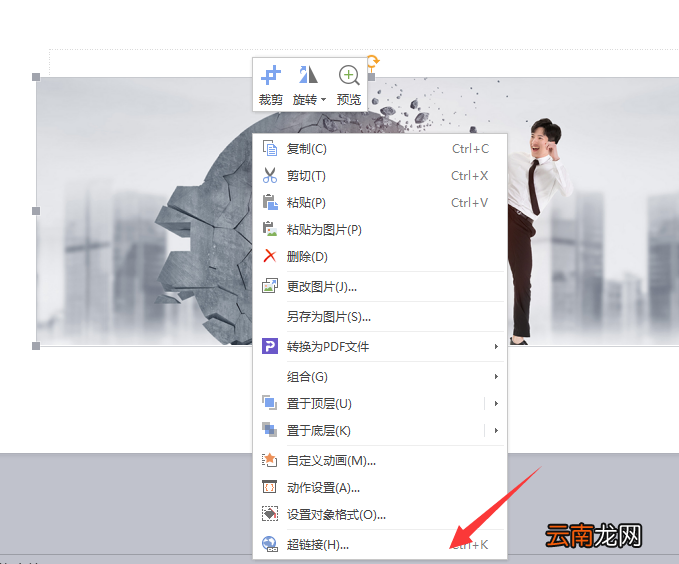Open the 旋转 rotate tool icon
Image resolution: width=679 pixels, height=564 pixels.
click(x=308, y=75)
